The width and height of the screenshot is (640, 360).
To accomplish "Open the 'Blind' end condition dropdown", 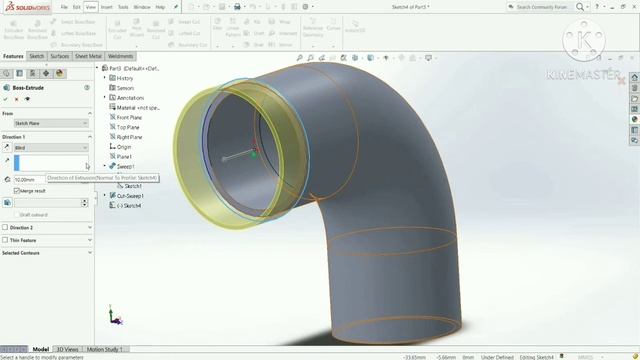I will pyautogui.click(x=51, y=147).
